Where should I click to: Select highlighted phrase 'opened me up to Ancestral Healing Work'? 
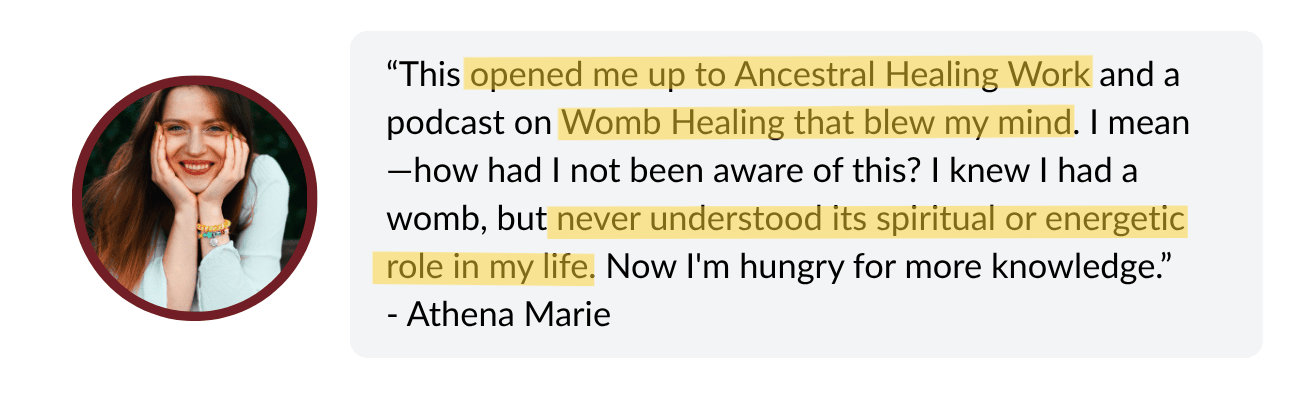pyautogui.click(x=780, y=74)
